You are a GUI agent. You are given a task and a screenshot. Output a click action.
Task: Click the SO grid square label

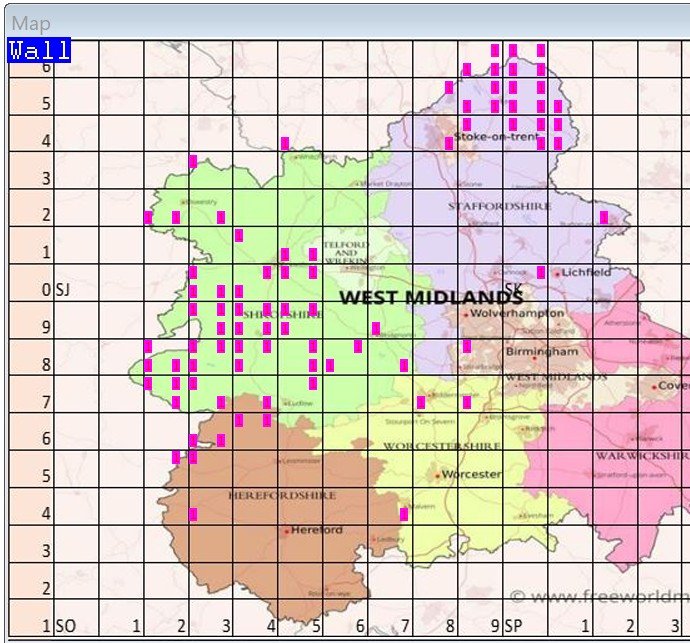(66, 626)
